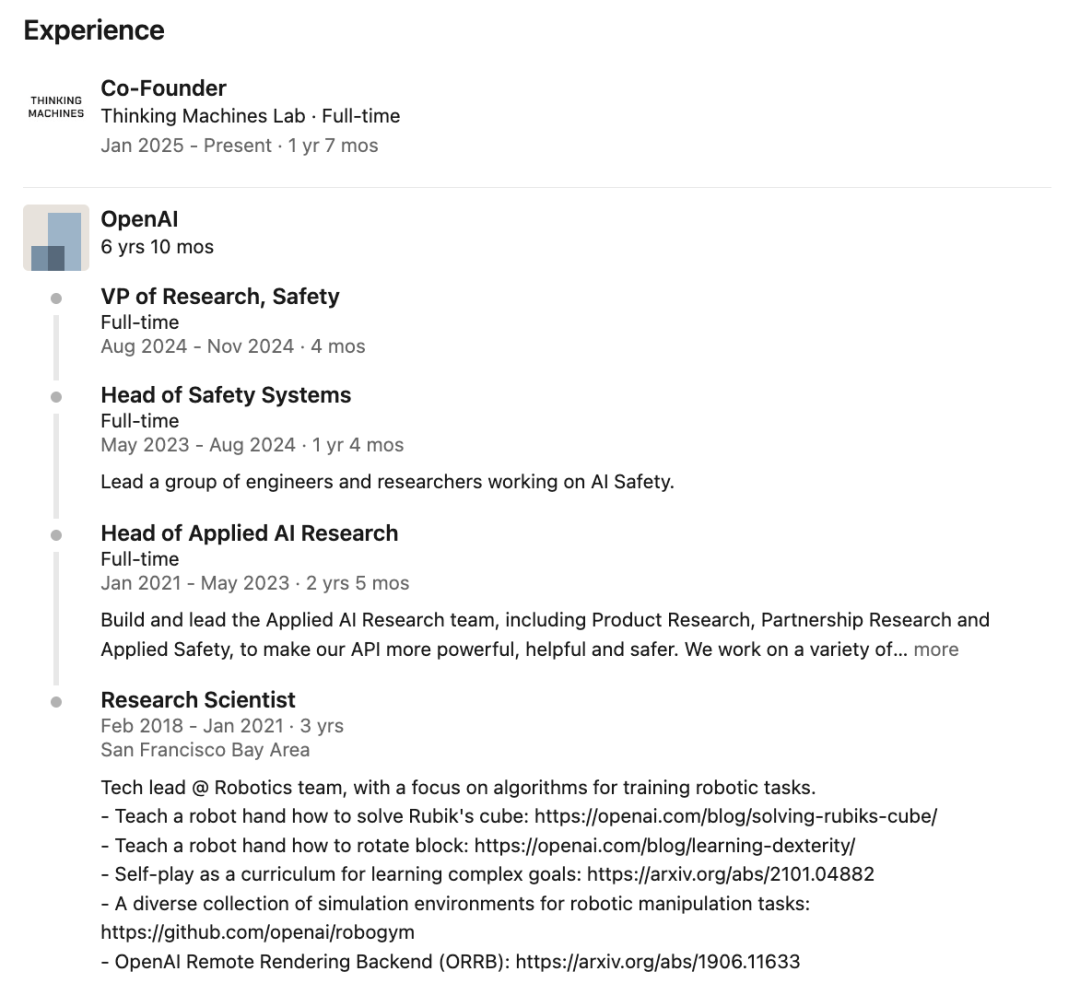This screenshot has height=995, width=1080.
Task: Select the VP of Research, Safety role
Action: (x=220, y=296)
